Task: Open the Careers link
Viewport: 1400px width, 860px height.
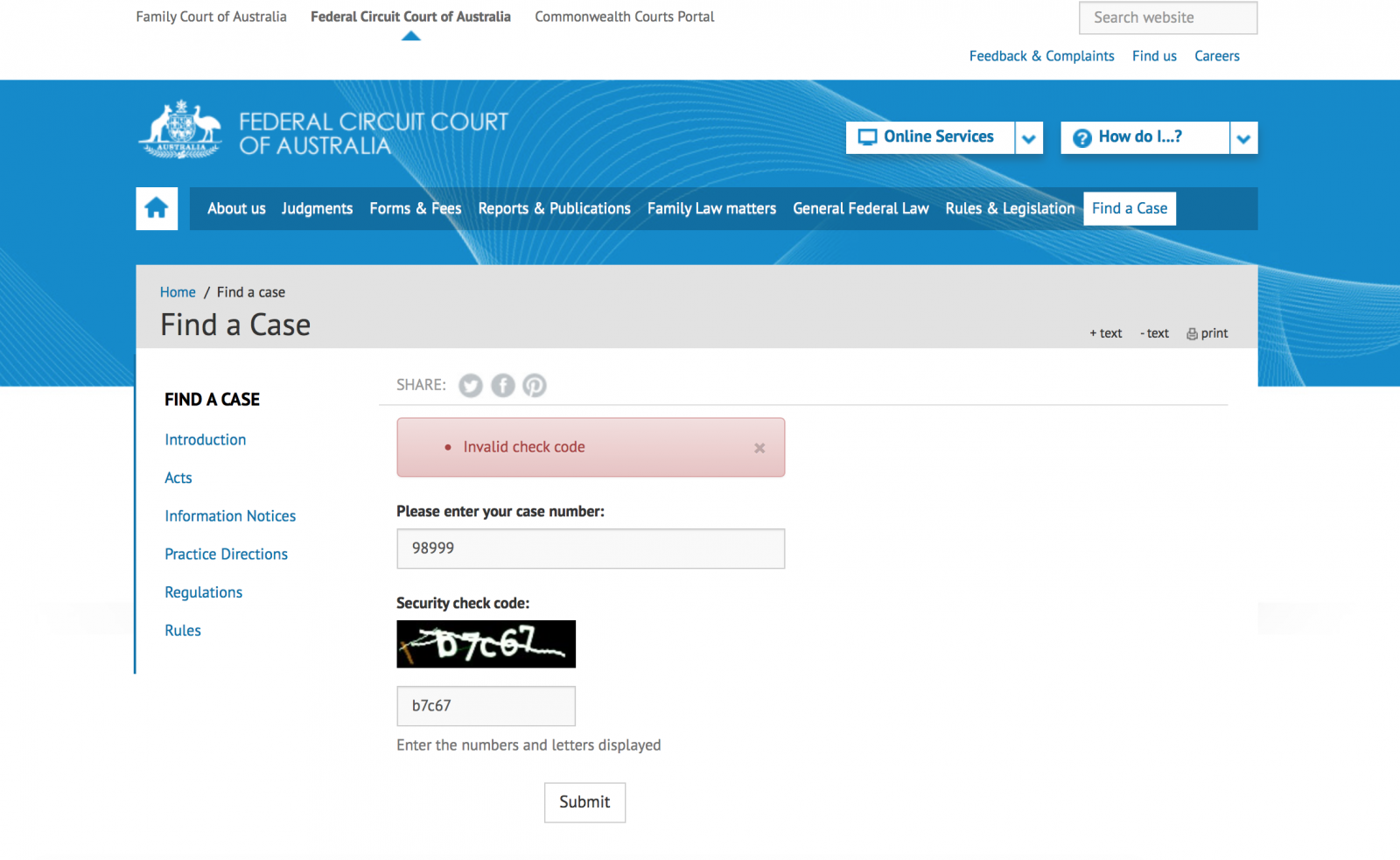Action: (x=1217, y=56)
